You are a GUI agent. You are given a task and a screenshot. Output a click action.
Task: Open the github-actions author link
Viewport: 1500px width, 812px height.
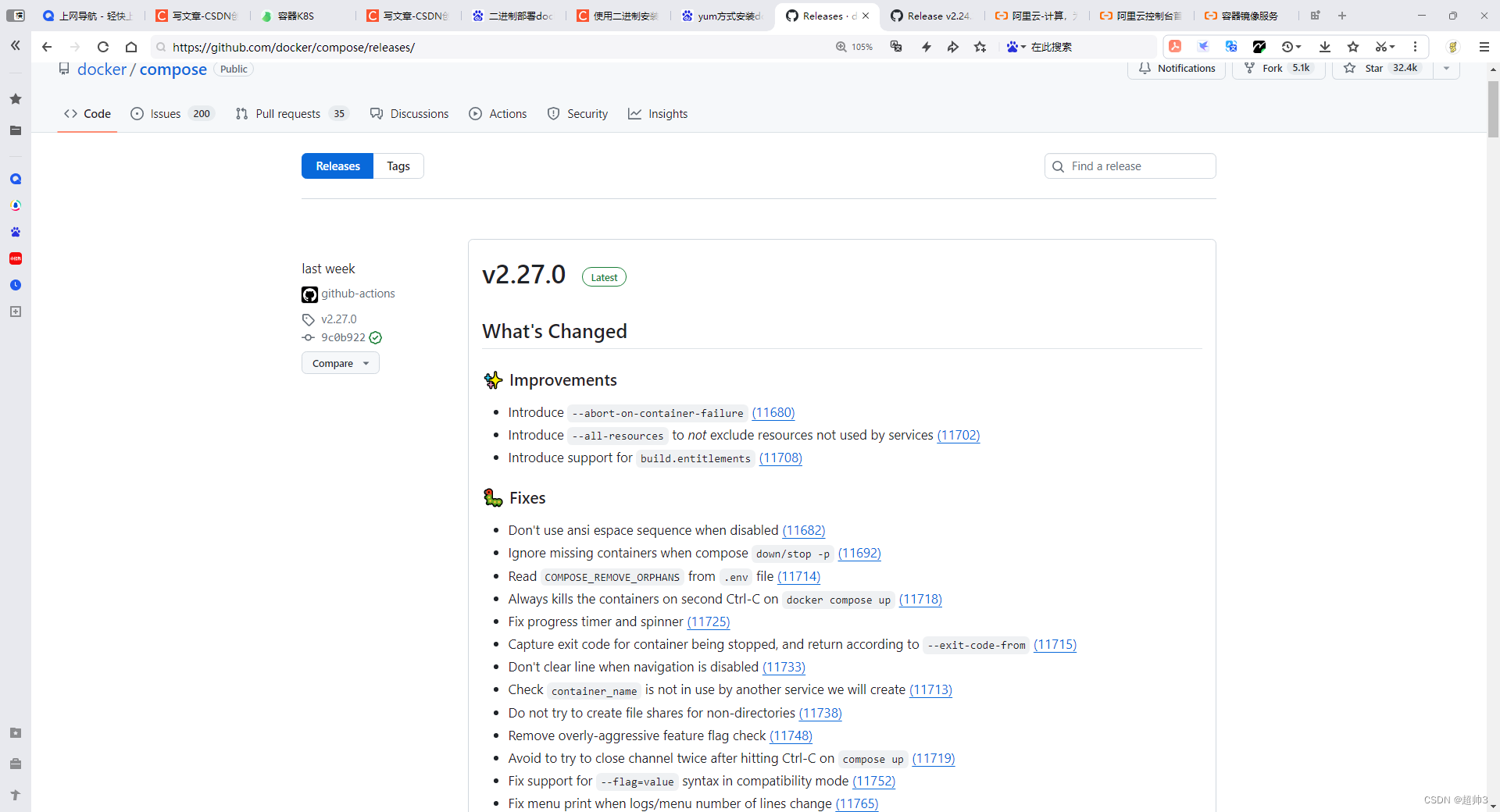(x=358, y=294)
